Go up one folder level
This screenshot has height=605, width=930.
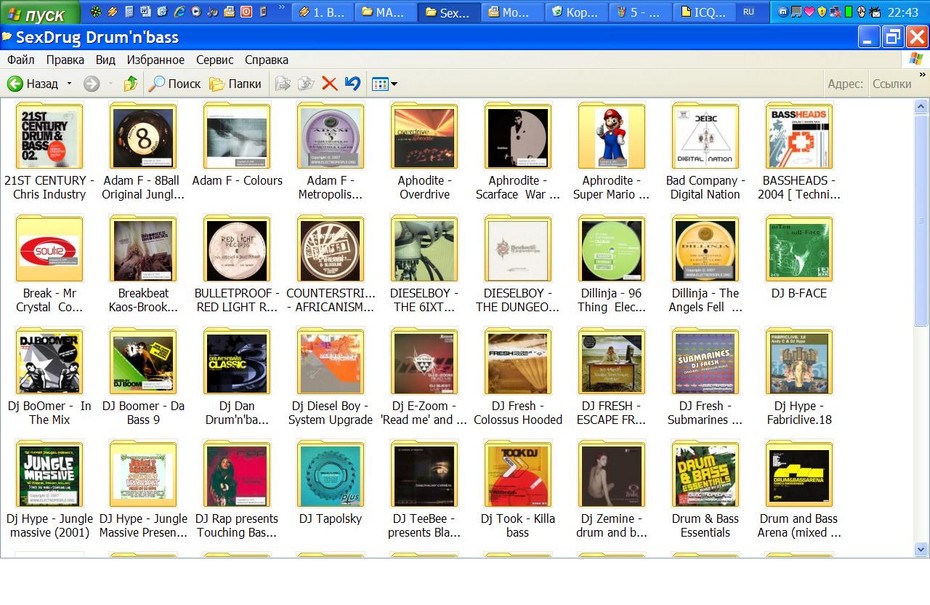[130, 84]
